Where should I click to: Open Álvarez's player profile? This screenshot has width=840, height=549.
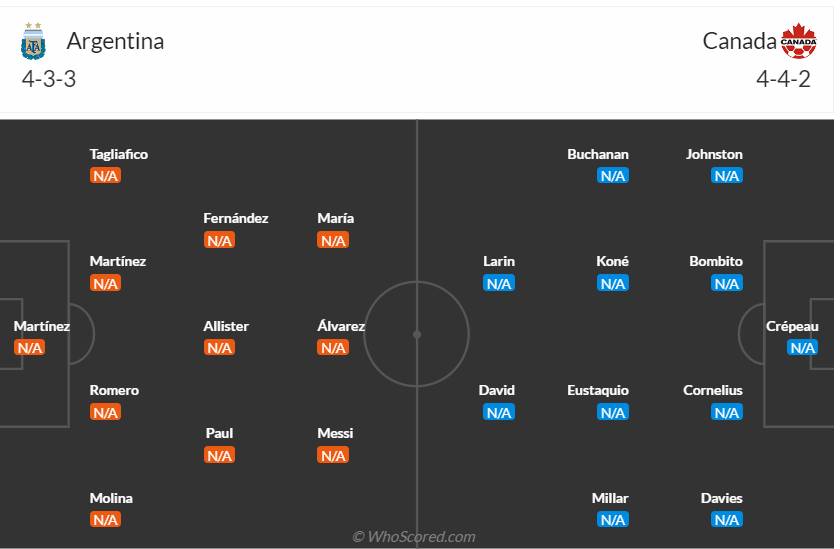341,326
